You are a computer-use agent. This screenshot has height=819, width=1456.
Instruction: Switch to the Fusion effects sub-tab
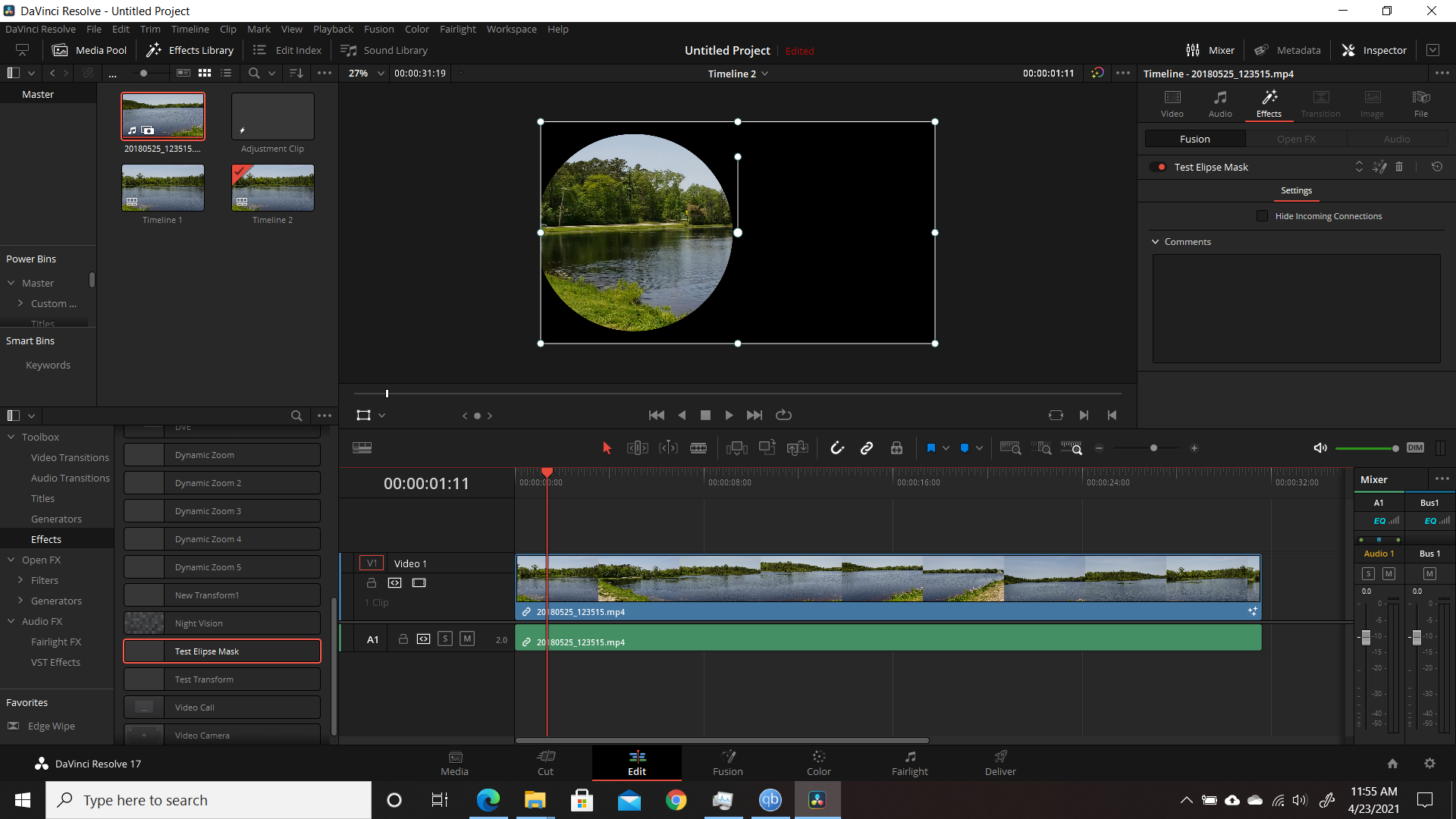tap(1195, 139)
